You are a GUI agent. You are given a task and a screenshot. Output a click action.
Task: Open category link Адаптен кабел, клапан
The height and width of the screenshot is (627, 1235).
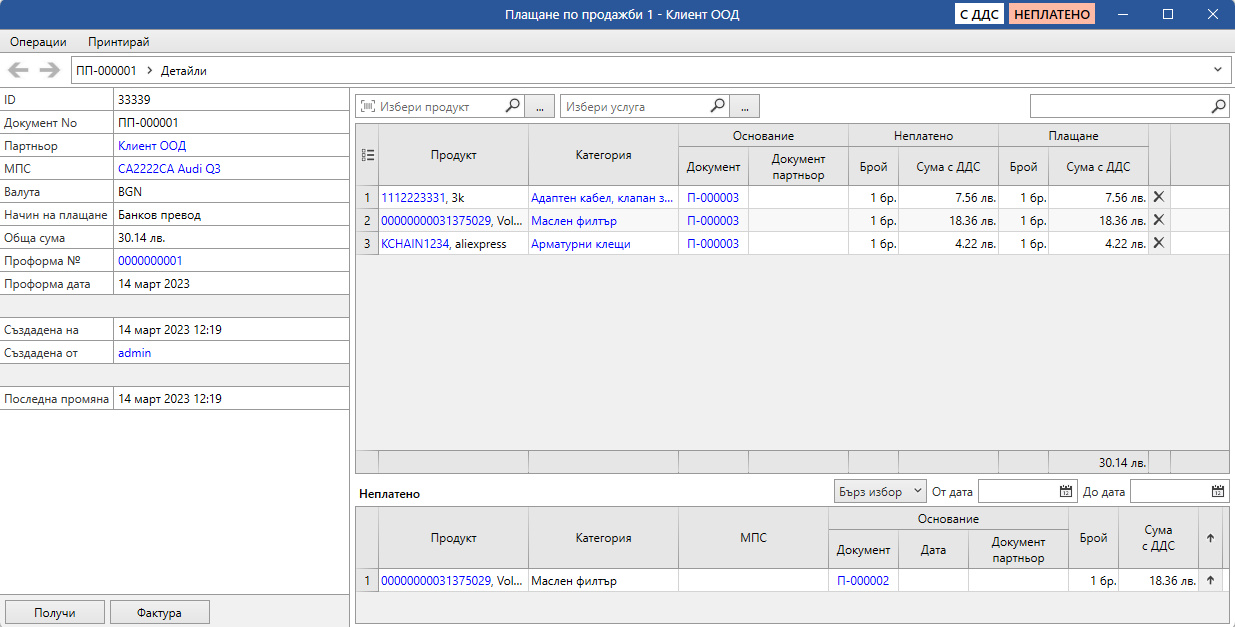coord(603,198)
